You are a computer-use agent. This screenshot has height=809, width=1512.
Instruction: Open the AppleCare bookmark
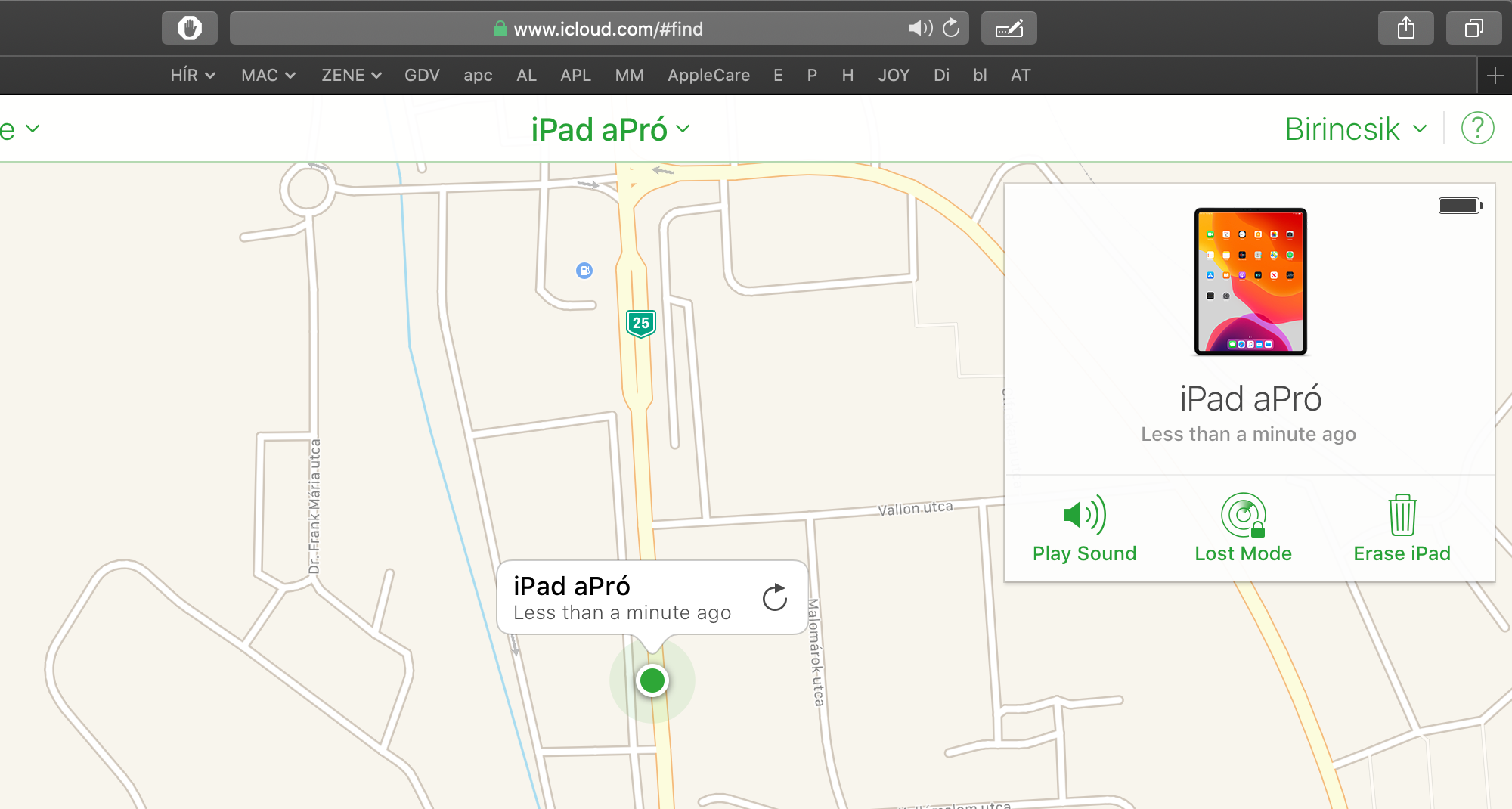coord(708,75)
